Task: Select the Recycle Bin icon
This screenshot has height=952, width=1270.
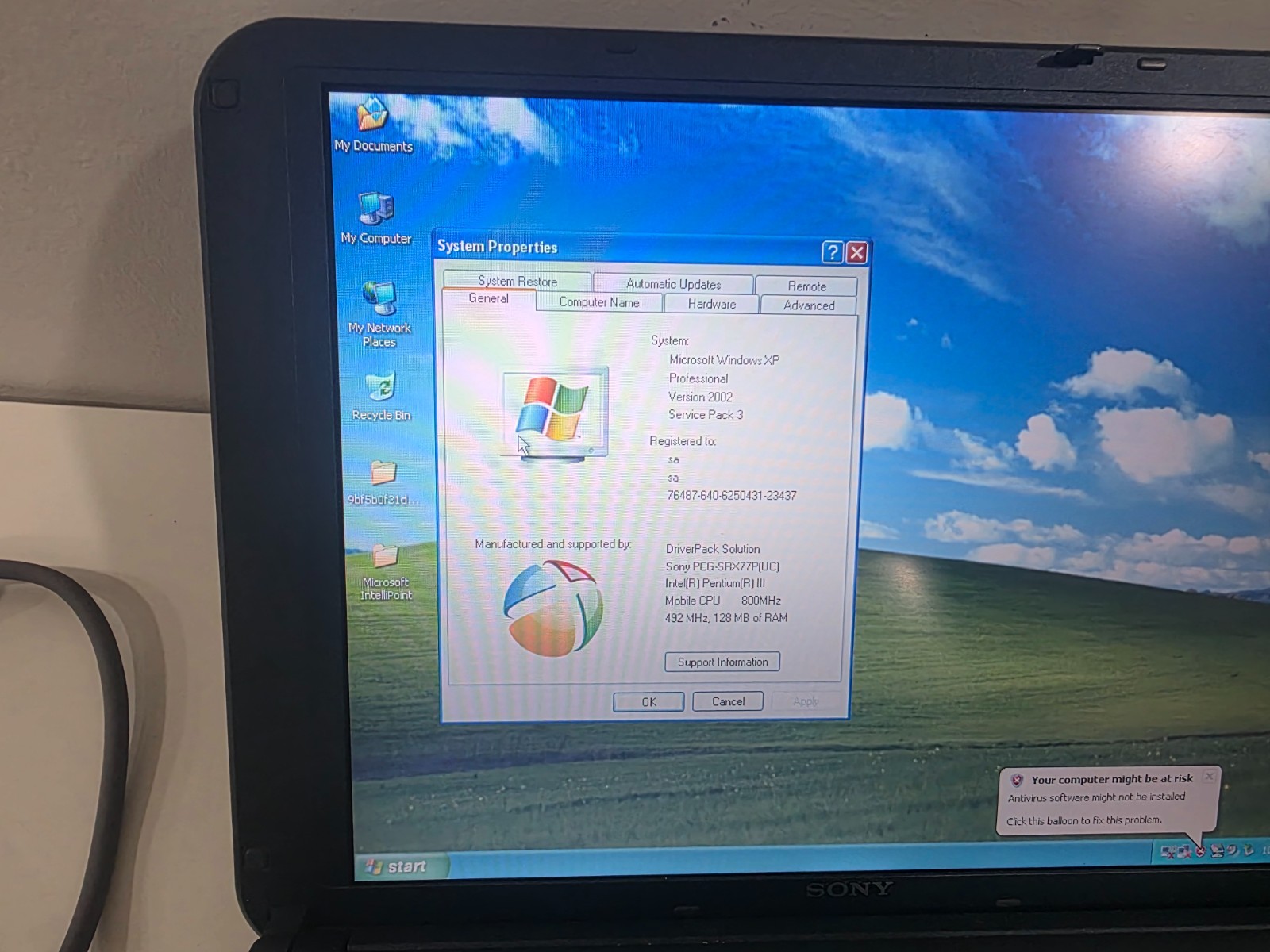Action: click(x=381, y=397)
